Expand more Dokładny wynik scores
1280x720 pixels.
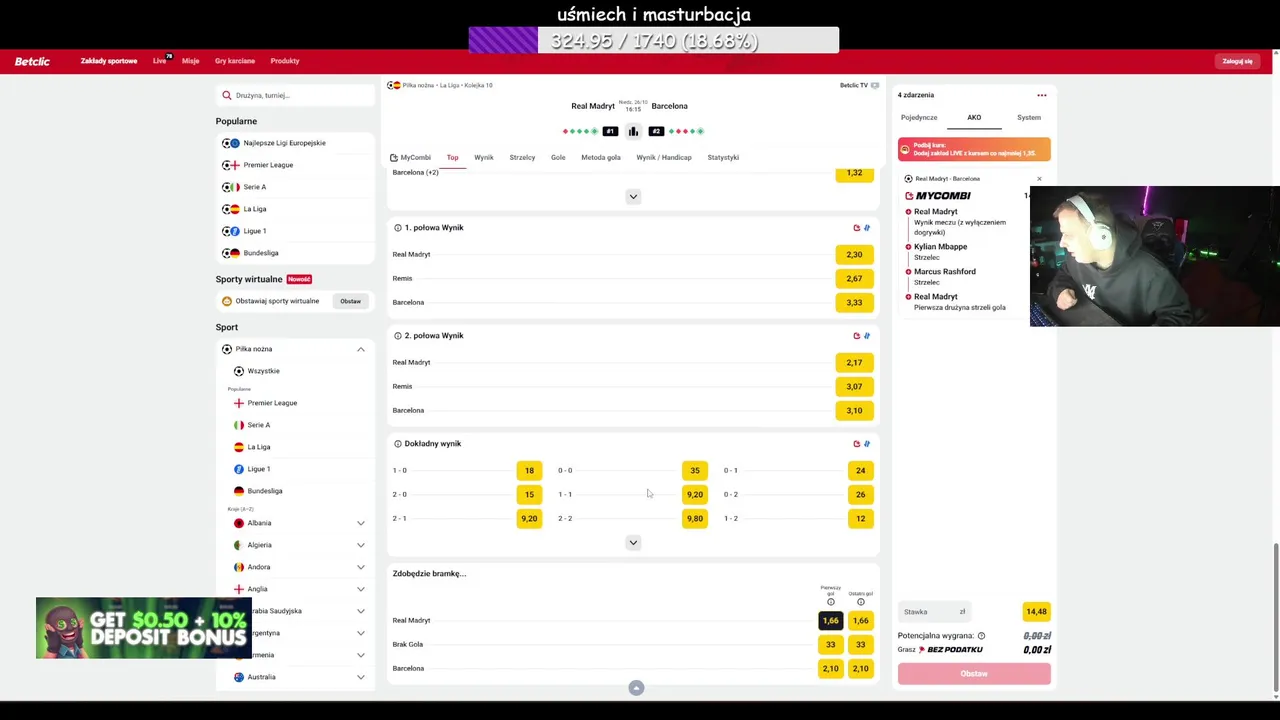click(x=633, y=543)
